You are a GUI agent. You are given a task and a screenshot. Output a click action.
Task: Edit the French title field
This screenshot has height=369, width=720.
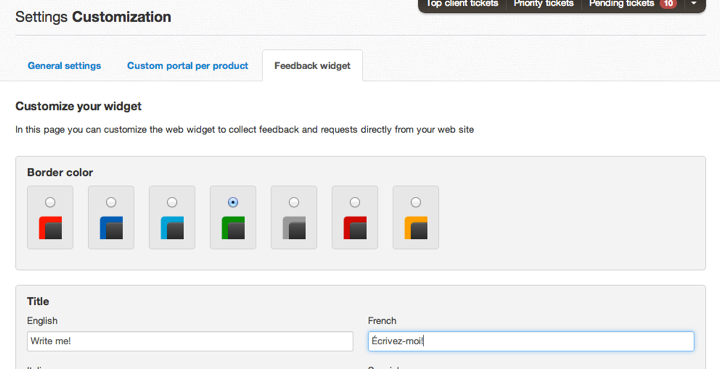(x=531, y=341)
